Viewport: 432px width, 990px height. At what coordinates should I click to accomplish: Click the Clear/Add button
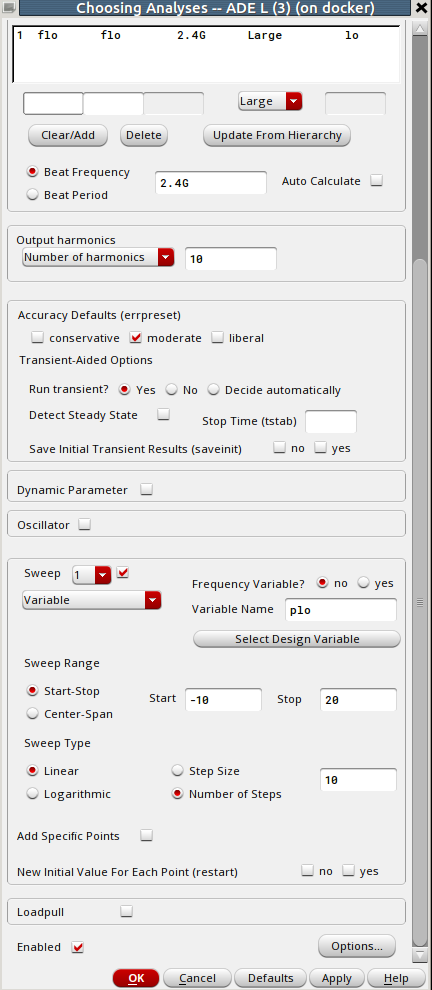(x=68, y=135)
